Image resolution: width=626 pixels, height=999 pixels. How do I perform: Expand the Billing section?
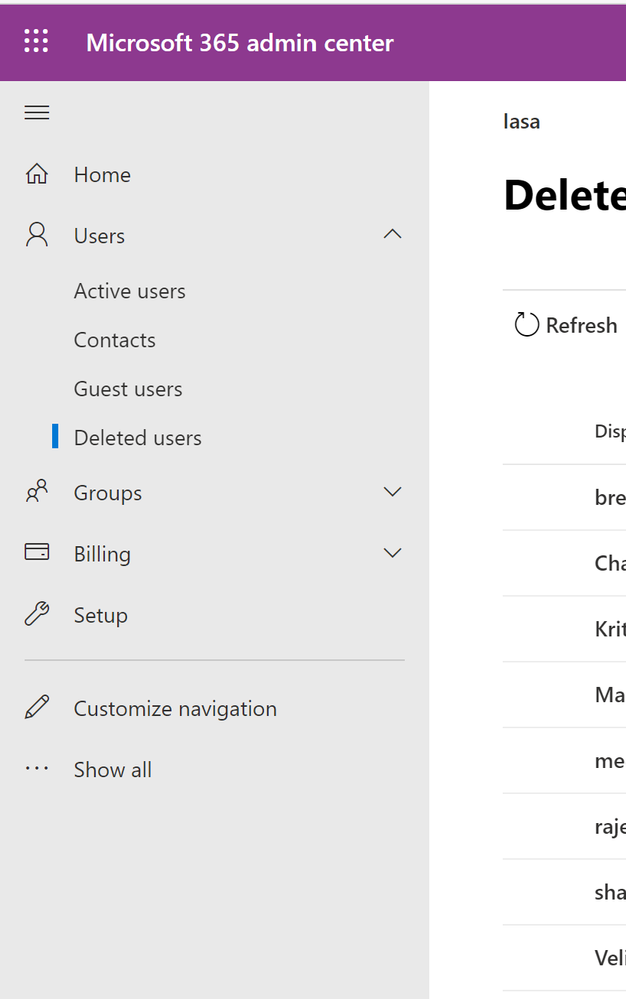tap(393, 553)
